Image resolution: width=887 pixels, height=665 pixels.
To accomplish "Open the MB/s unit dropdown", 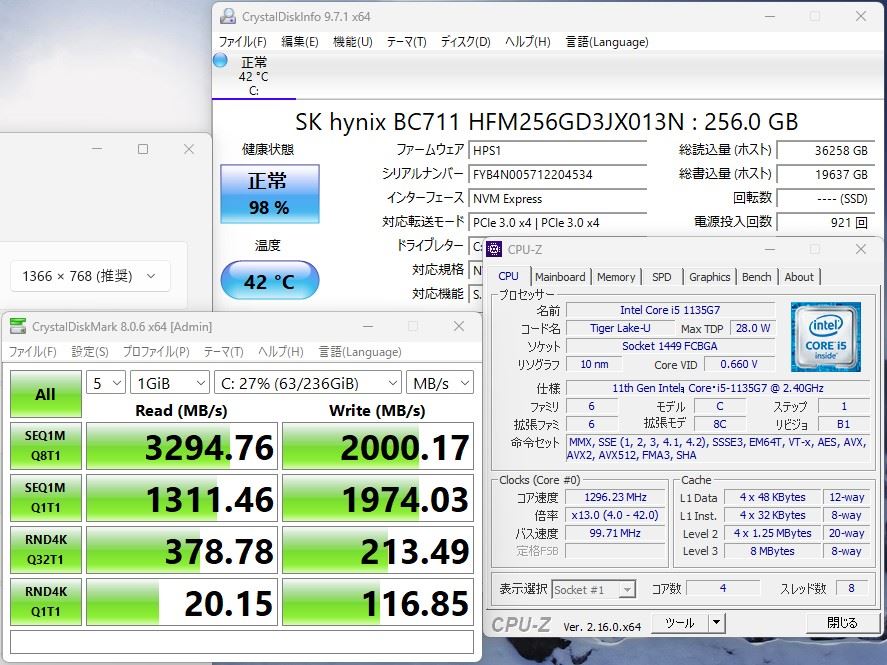I will tap(440, 383).
